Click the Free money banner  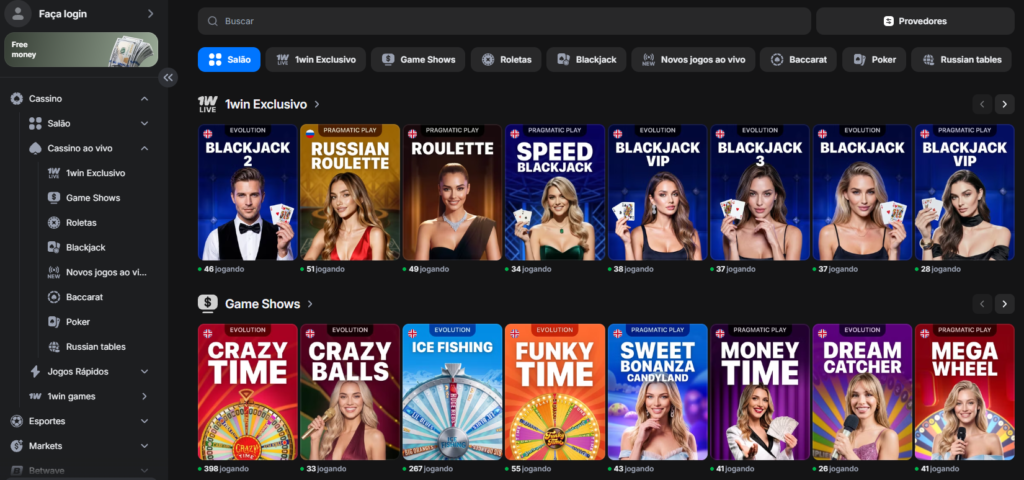coord(81,50)
